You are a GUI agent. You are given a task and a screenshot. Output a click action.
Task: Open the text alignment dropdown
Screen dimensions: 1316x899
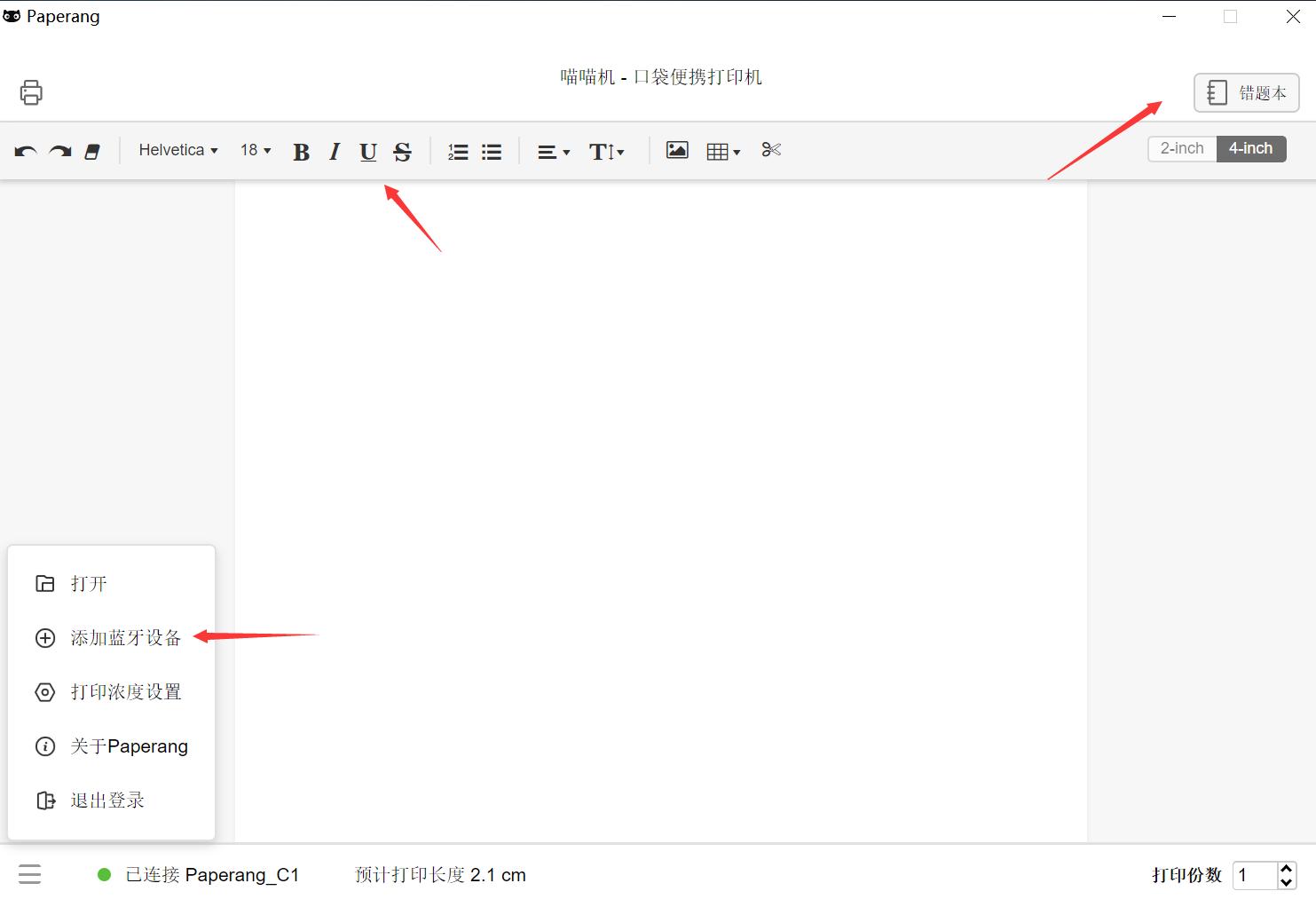point(554,153)
